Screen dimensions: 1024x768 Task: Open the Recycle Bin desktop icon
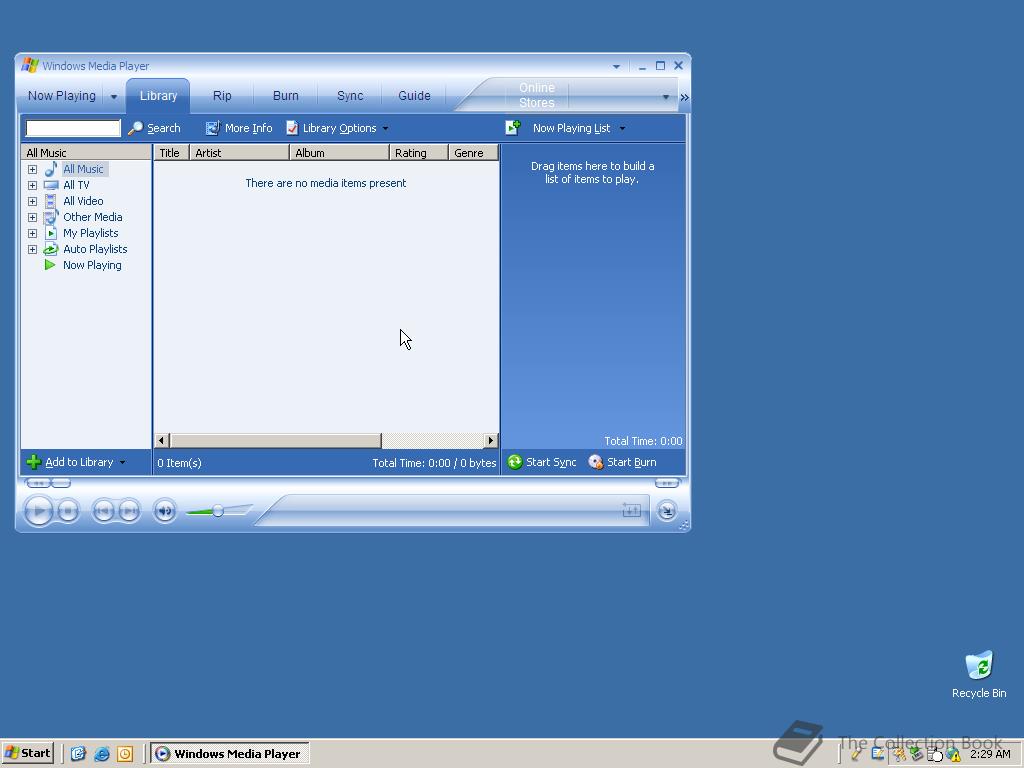click(978, 675)
